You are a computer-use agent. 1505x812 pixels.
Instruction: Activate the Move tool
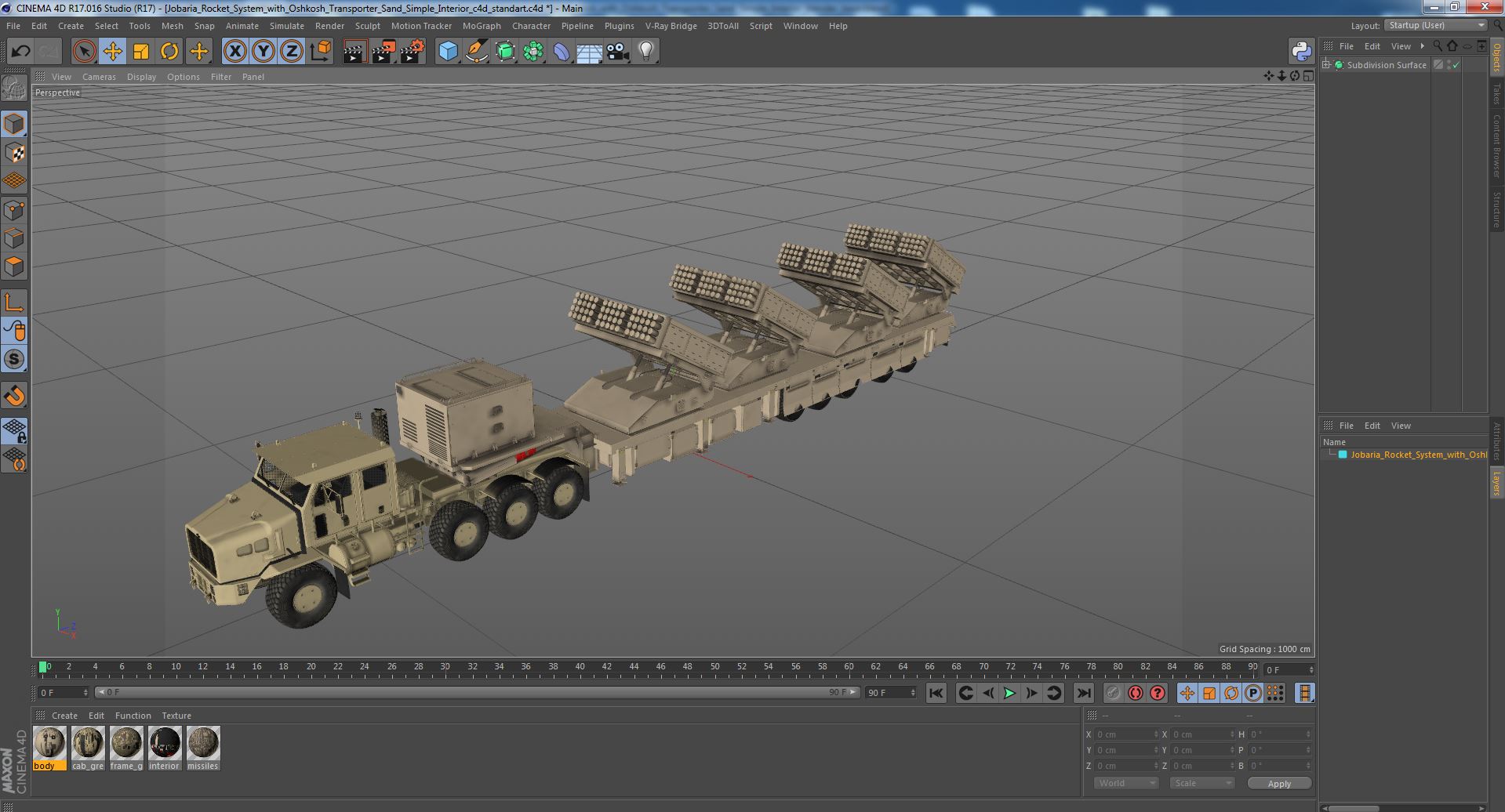tap(112, 52)
